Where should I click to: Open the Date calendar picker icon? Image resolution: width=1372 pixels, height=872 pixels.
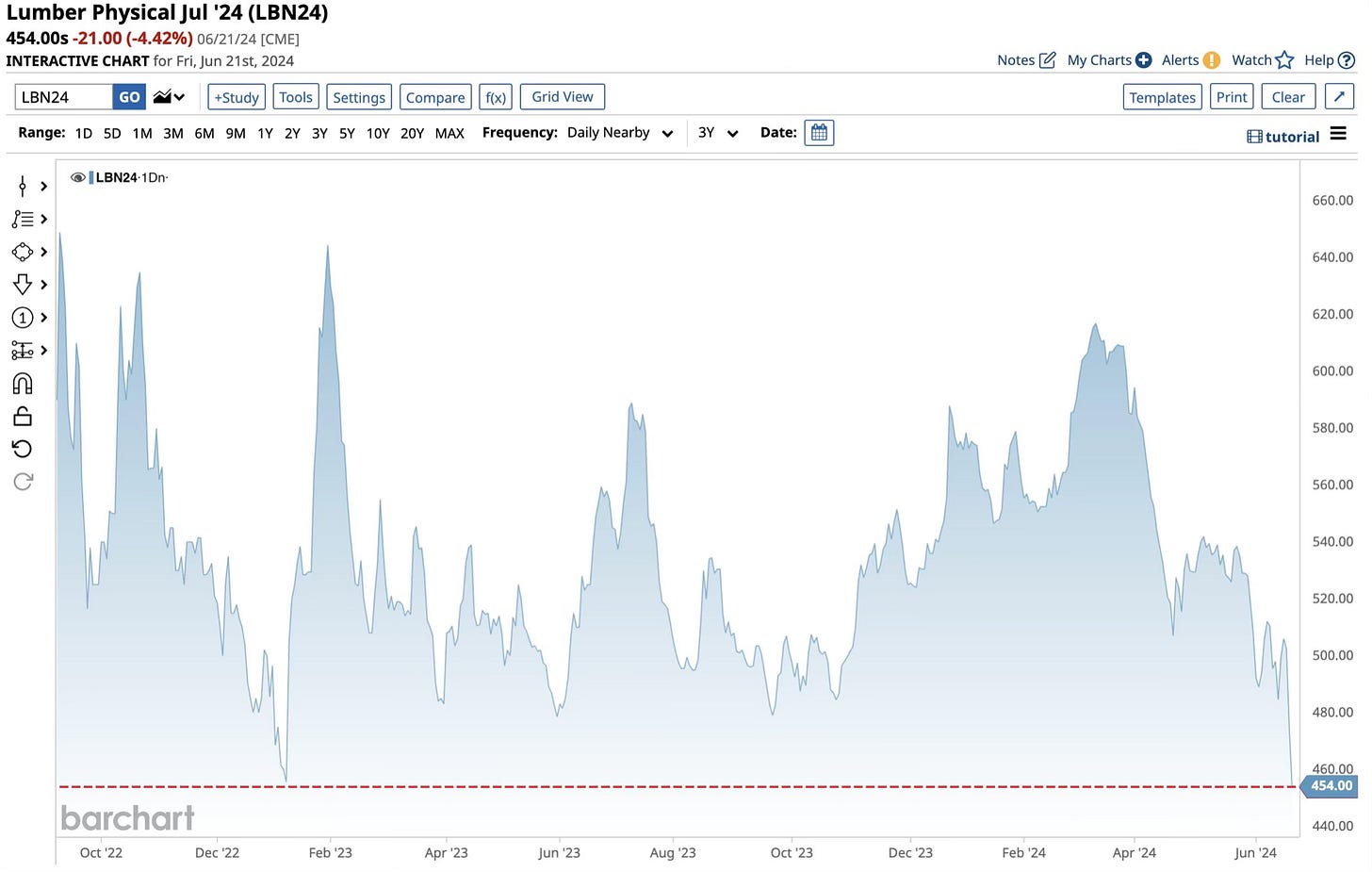pyautogui.click(x=819, y=133)
